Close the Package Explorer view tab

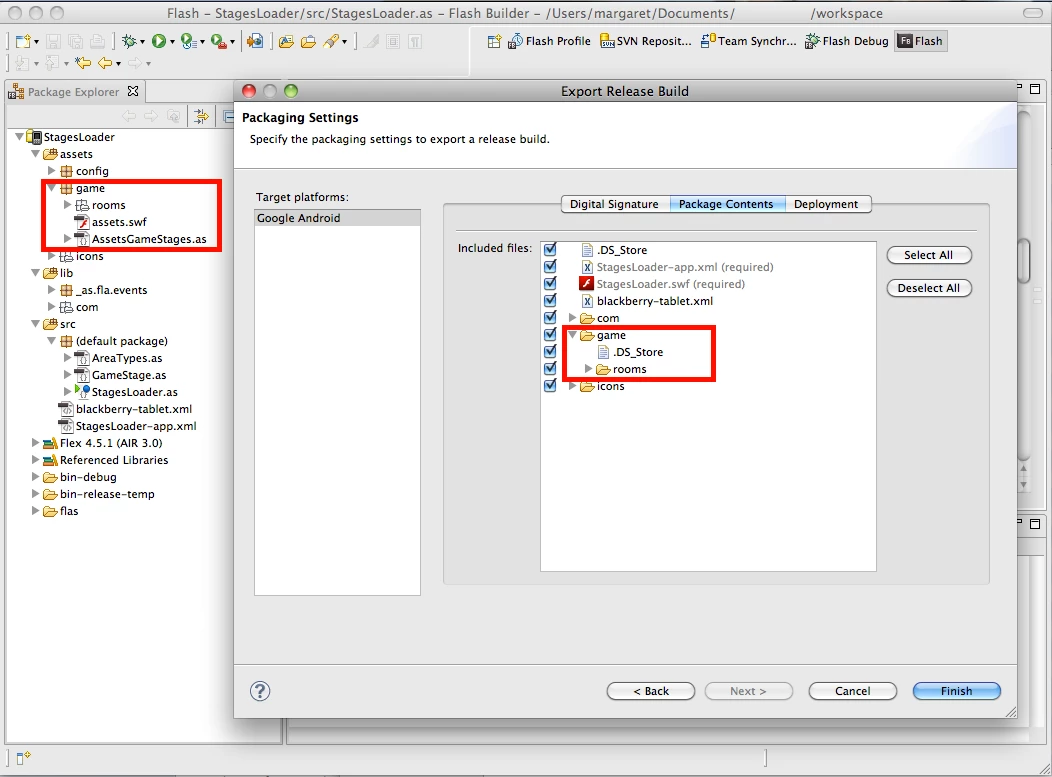[133, 91]
